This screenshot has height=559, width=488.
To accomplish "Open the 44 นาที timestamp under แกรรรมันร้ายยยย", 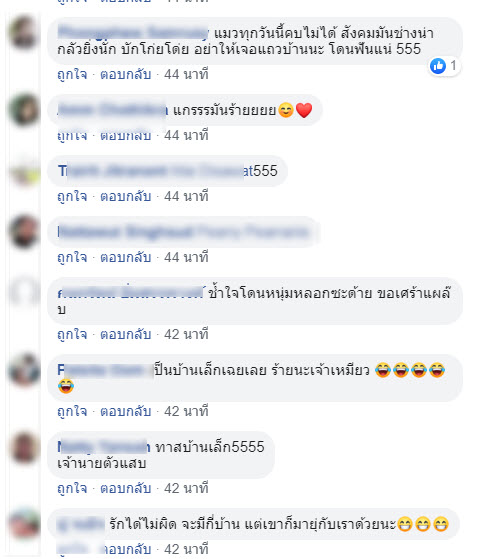I will pos(186,135).
